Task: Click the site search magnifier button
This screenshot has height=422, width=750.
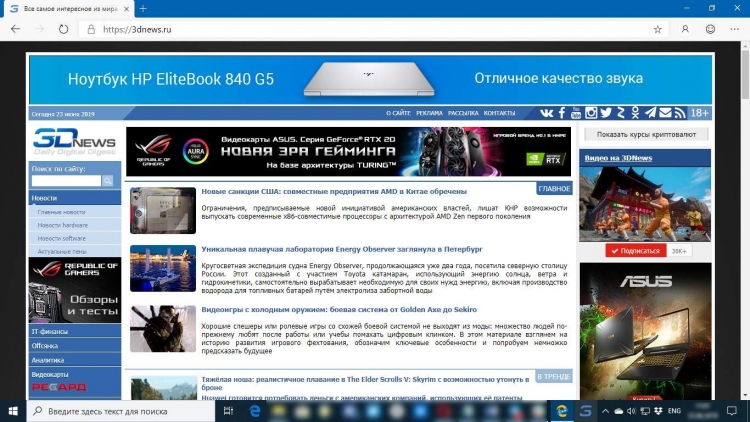Action: [108, 180]
